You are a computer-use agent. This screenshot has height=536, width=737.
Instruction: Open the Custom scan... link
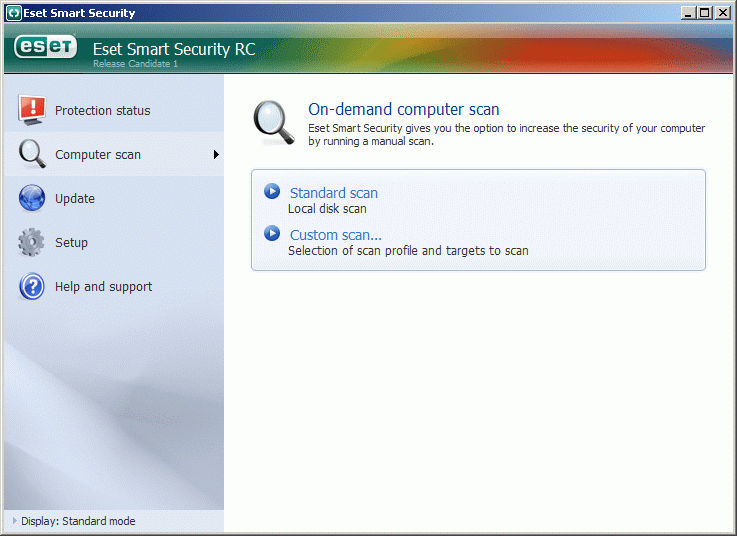click(x=336, y=235)
